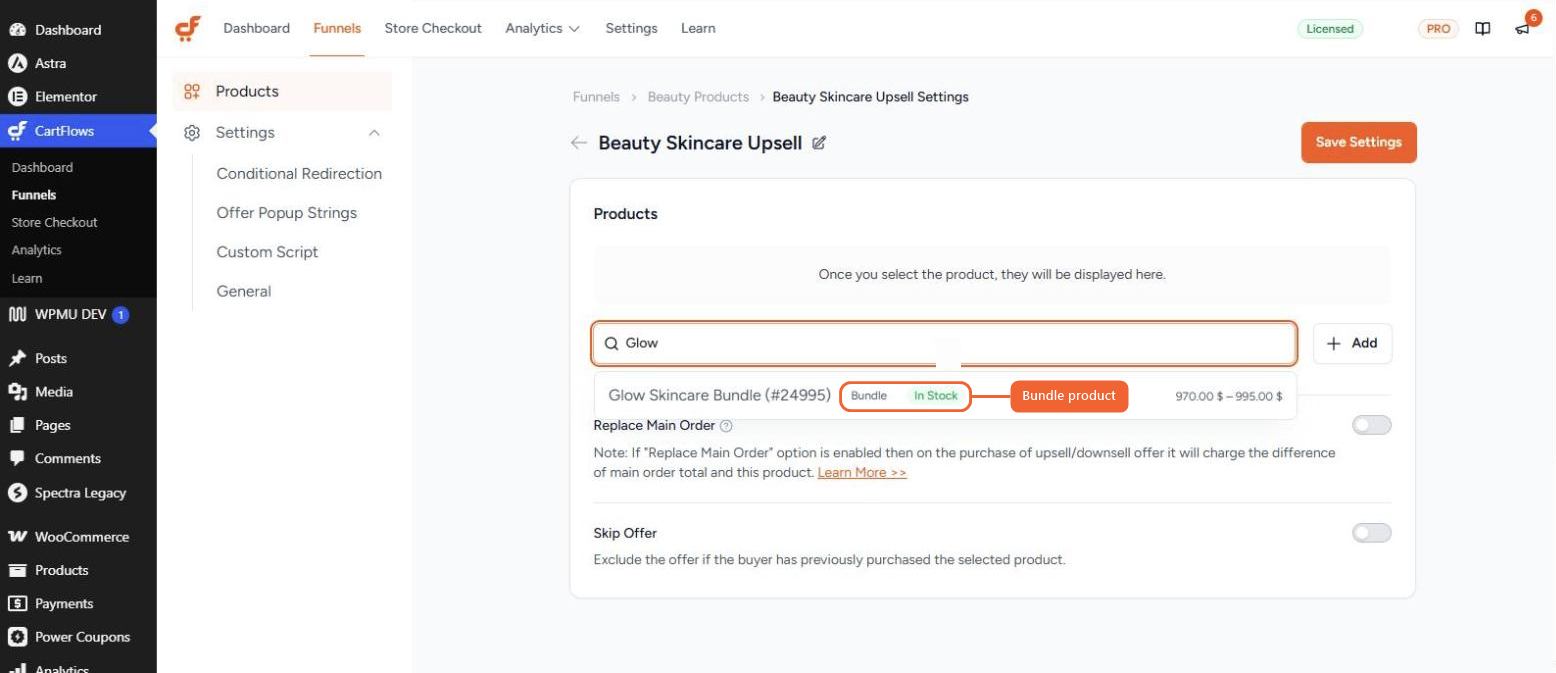The width and height of the screenshot is (1556, 673).
Task: Open the Settings tab in CartFlows header
Action: tap(631, 28)
